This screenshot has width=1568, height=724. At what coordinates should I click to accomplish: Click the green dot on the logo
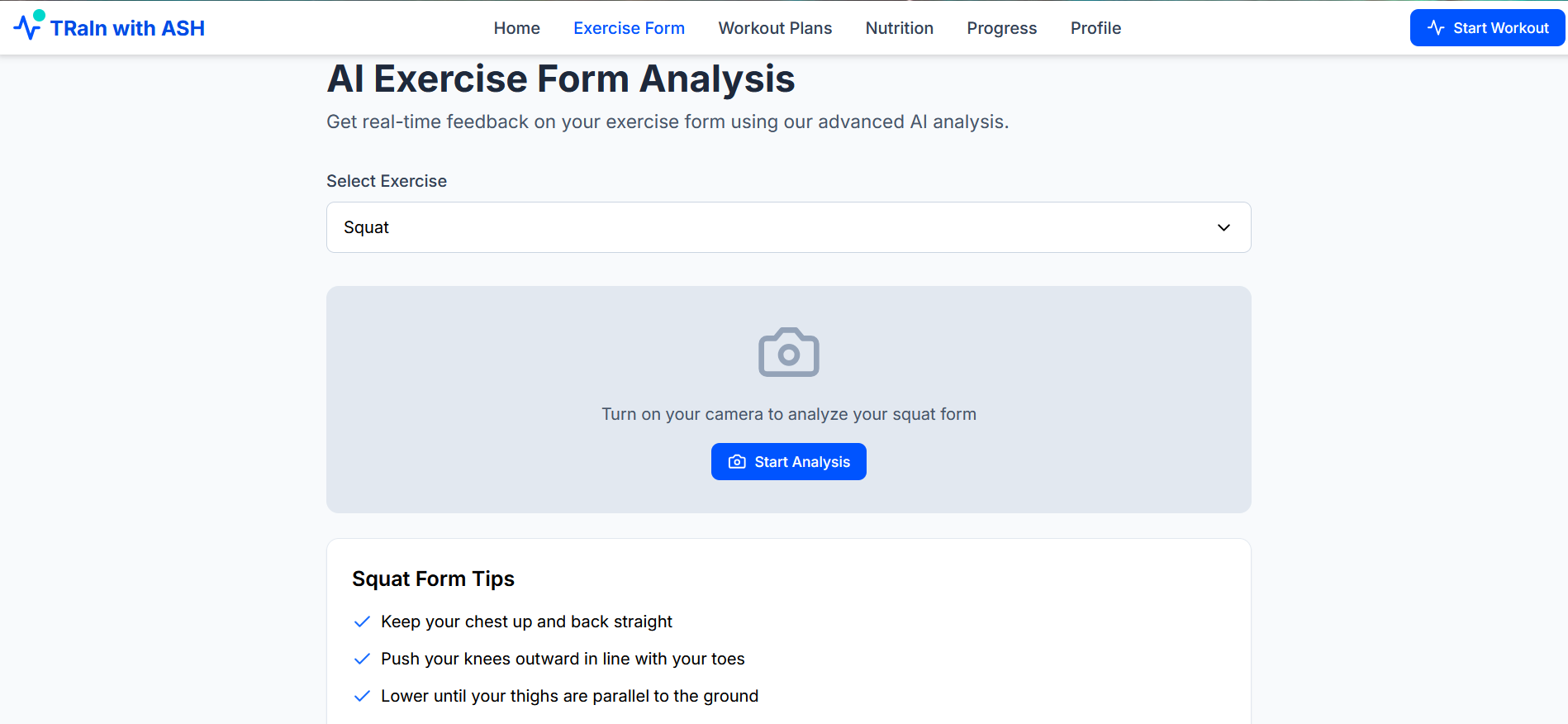pyautogui.click(x=40, y=13)
